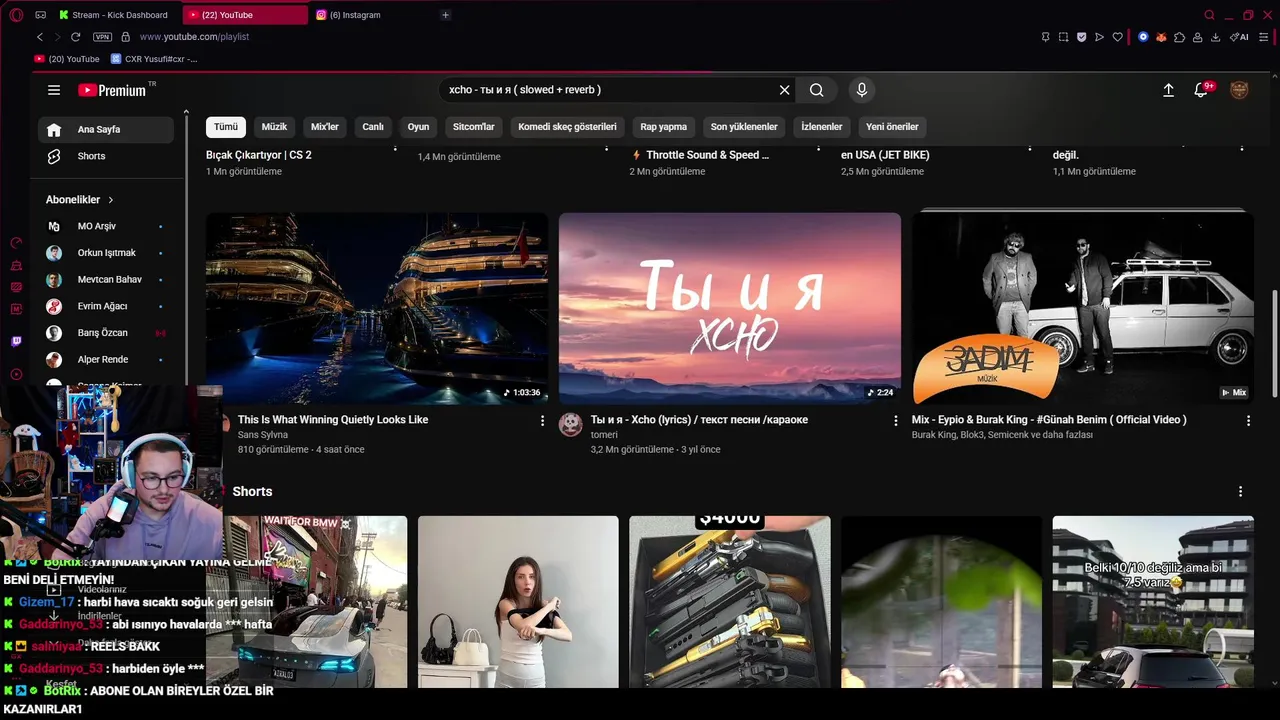The height and width of the screenshot is (720, 1280).
Task: Open the player icon in Opera sidebar
Action: (x=16, y=375)
